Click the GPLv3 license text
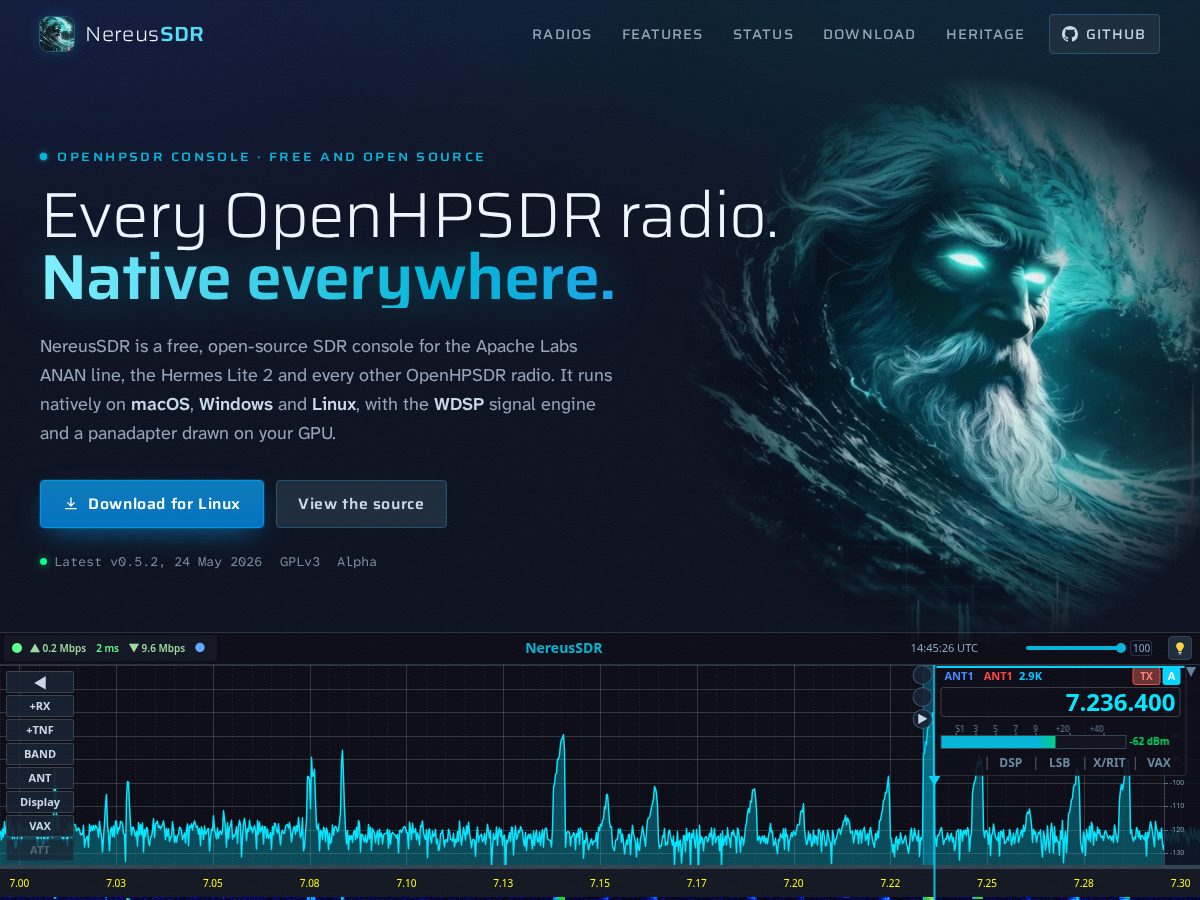Screen dimensions: 1200x900 click(300, 562)
